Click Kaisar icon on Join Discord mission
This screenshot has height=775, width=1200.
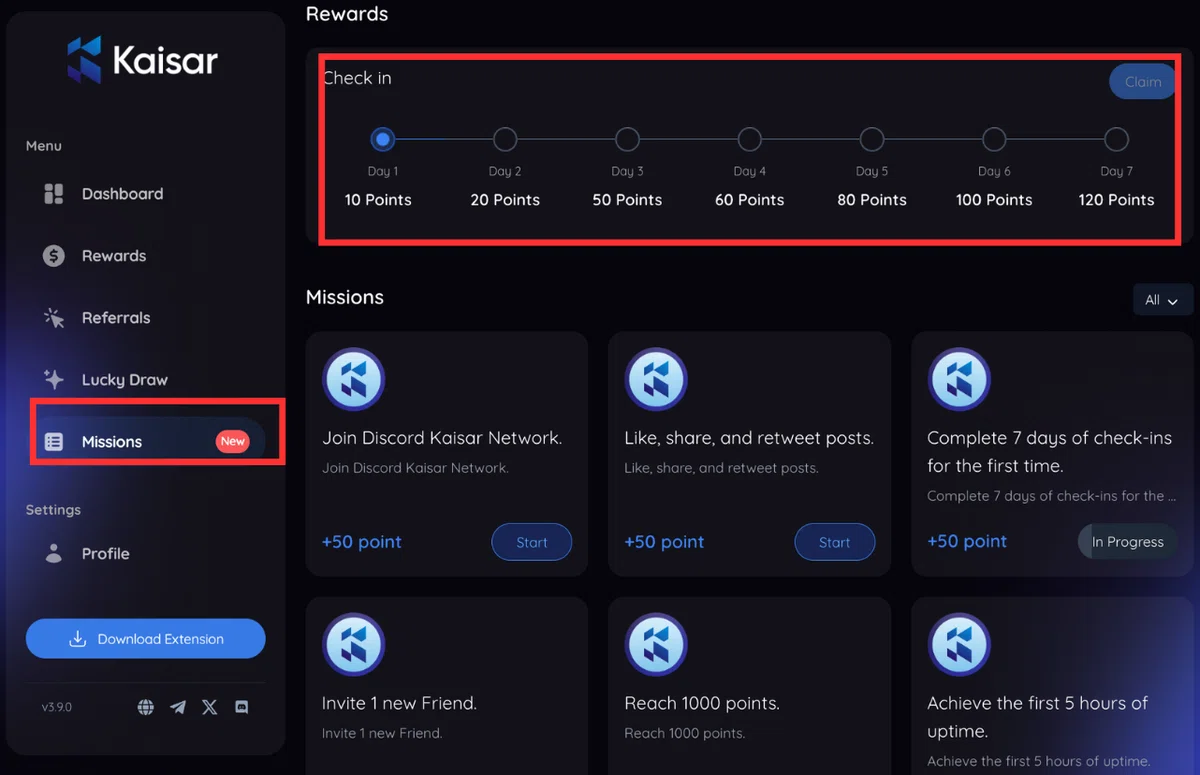coord(353,380)
